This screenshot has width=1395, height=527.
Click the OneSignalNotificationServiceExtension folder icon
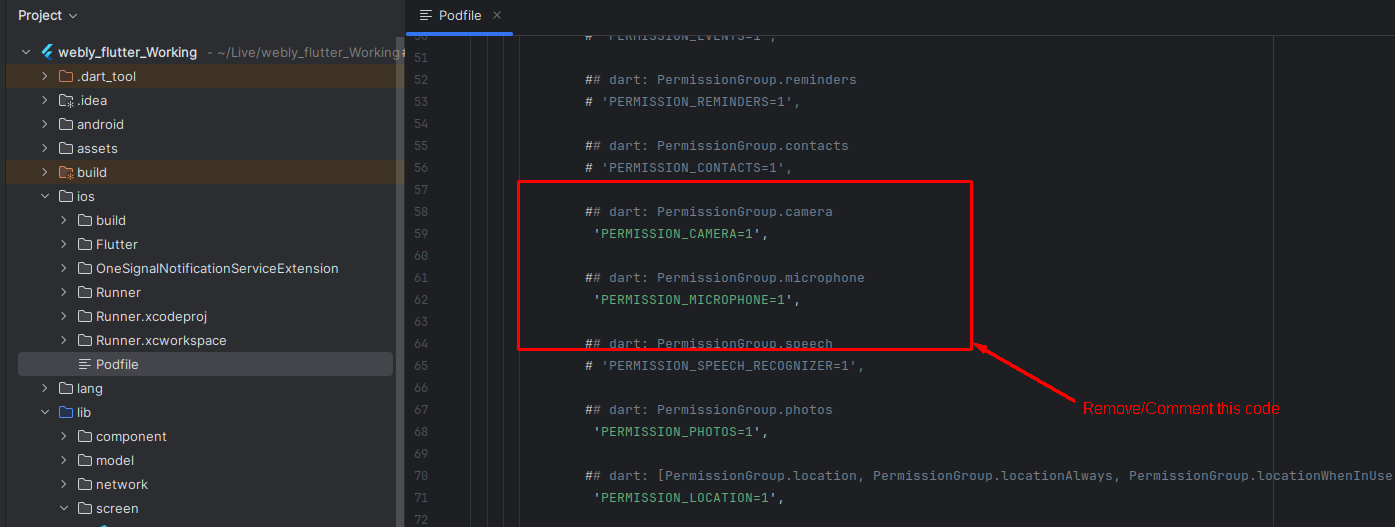point(85,269)
